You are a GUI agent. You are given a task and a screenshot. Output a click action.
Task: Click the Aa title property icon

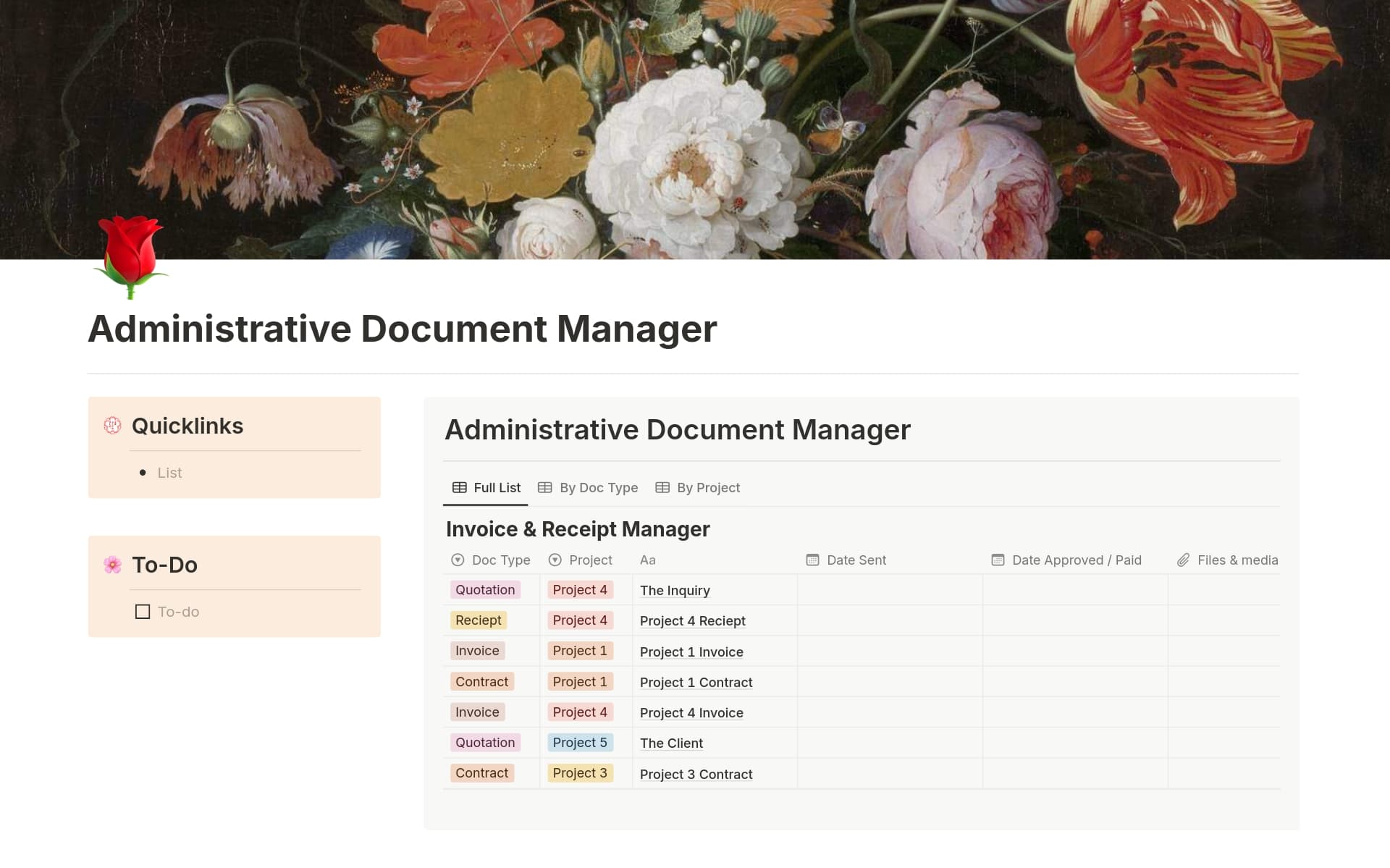(646, 560)
